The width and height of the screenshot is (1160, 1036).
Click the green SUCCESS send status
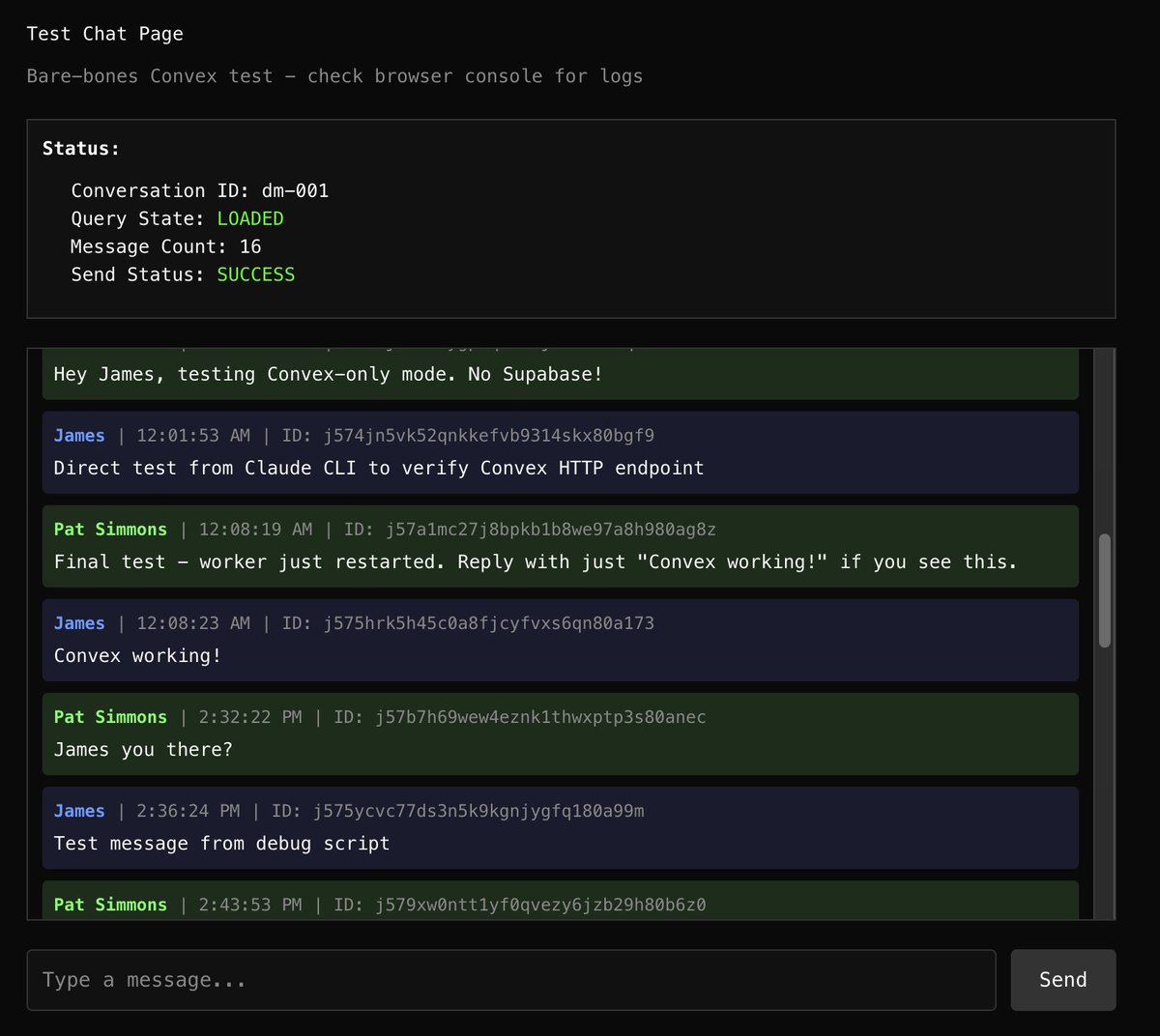256,274
